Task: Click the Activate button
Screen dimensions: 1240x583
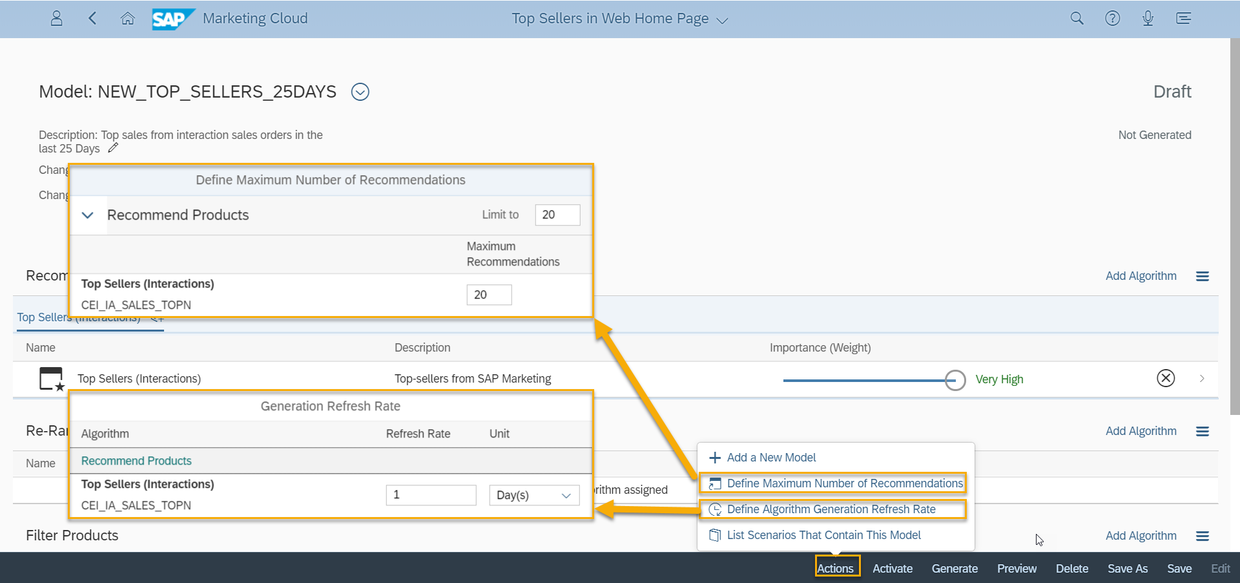Action: tap(893, 568)
